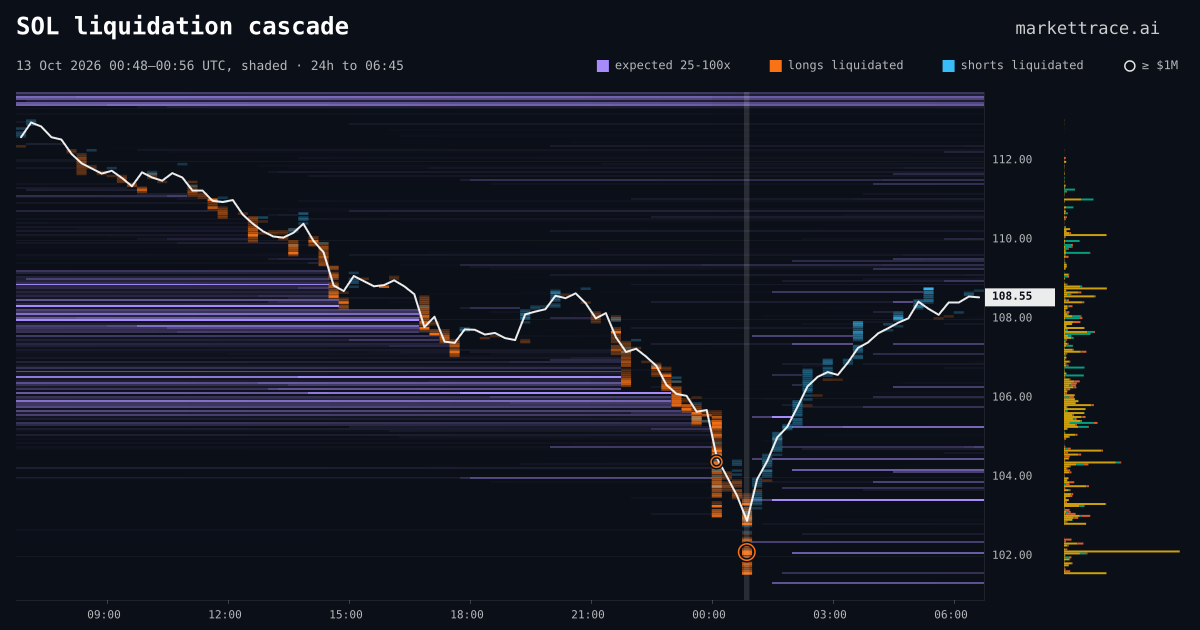Viewport: 1200px width, 630px height.
Task: Click the 00:00 time axis label
Action: coord(709,615)
